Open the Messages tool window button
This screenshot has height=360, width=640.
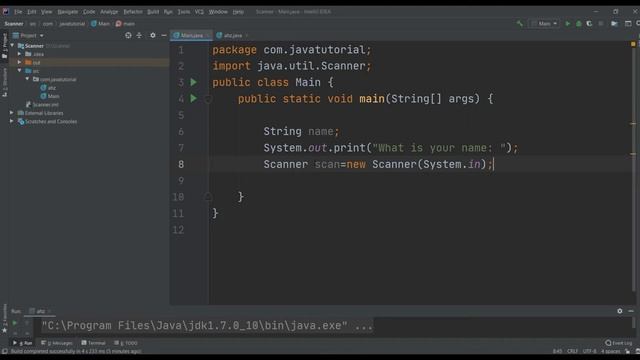[57, 343]
